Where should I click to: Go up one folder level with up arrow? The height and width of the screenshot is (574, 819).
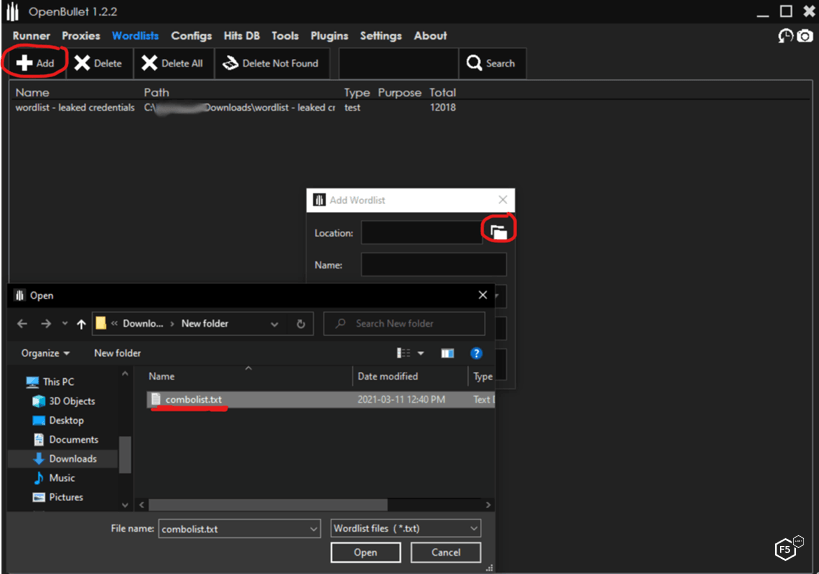pos(81,324)
